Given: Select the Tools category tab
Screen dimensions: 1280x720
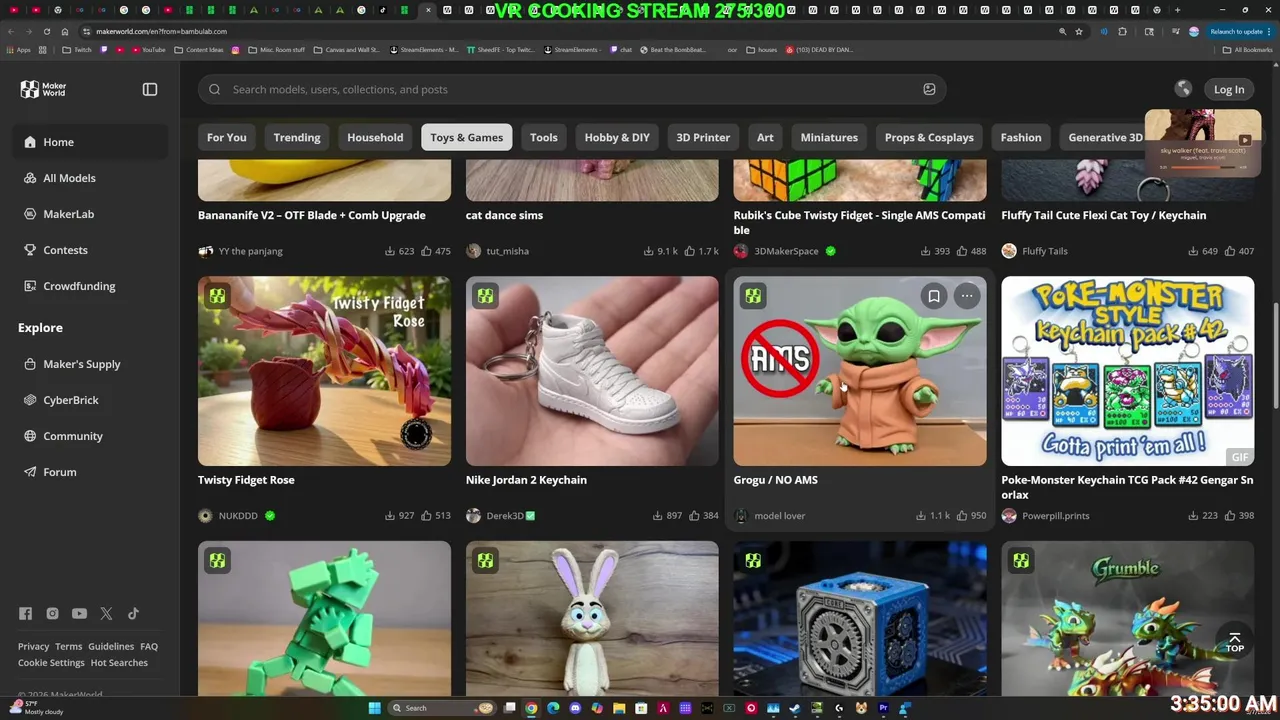Looking at the screenshot, I should tap(544, 137).
